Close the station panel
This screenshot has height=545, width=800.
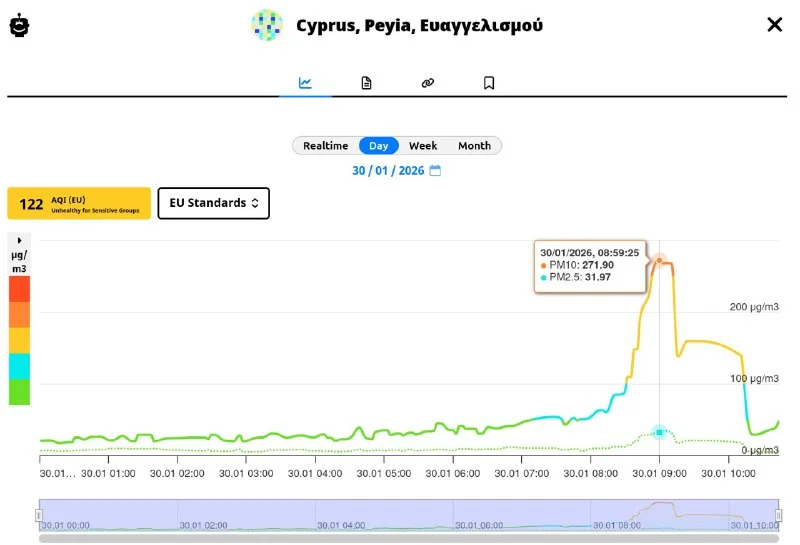click(x=774, y=25)
